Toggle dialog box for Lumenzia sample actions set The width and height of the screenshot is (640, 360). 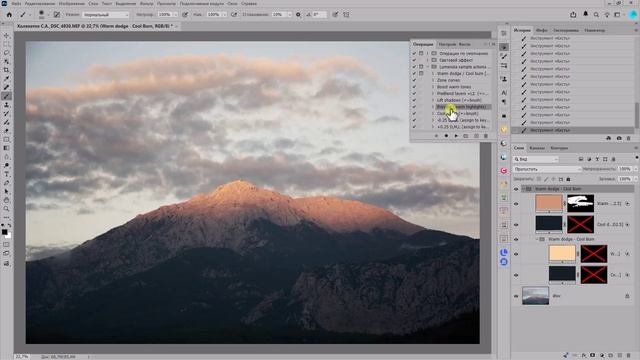(x=421, y=67)
